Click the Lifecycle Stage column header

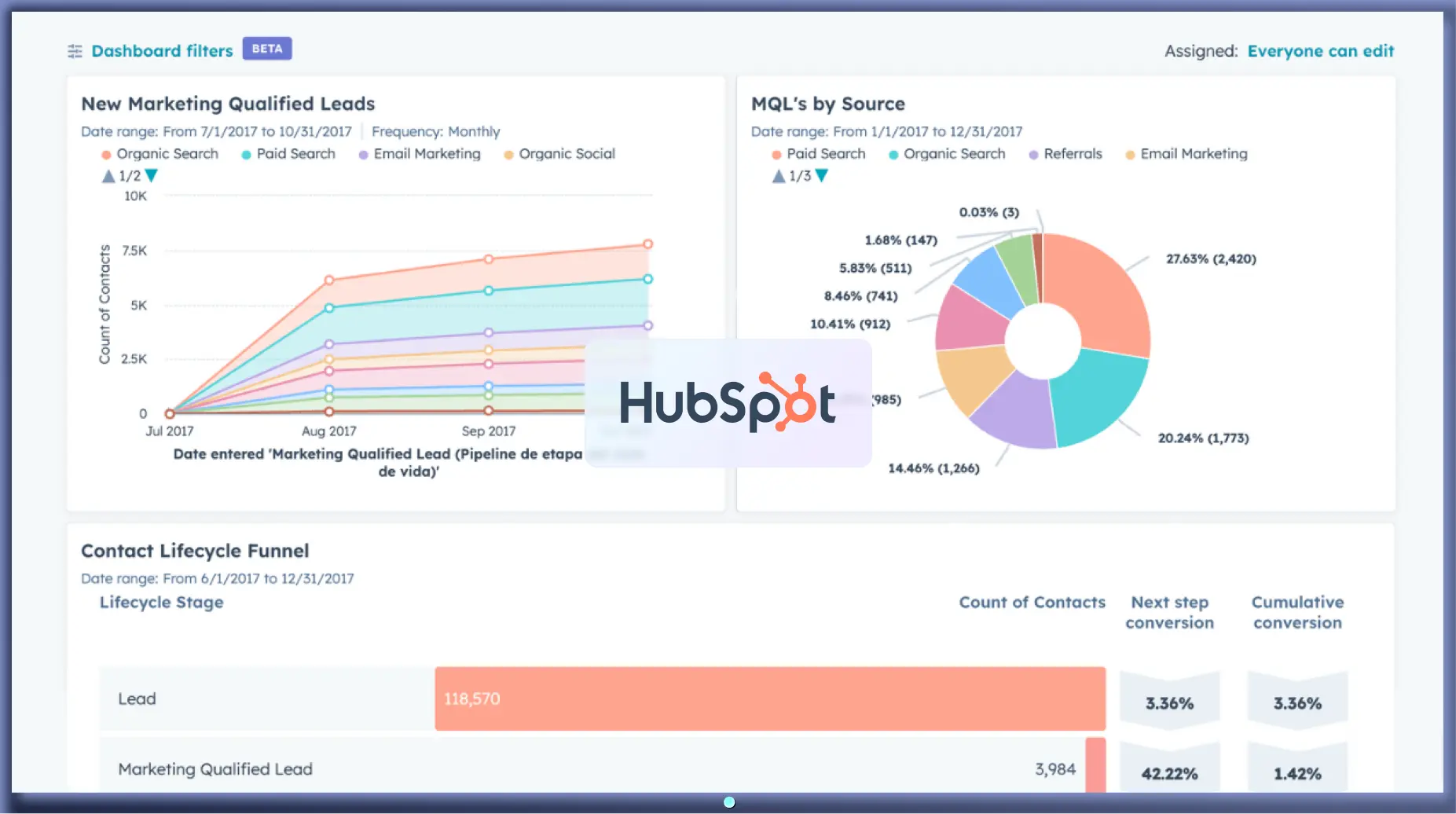[x=161, y=603]
